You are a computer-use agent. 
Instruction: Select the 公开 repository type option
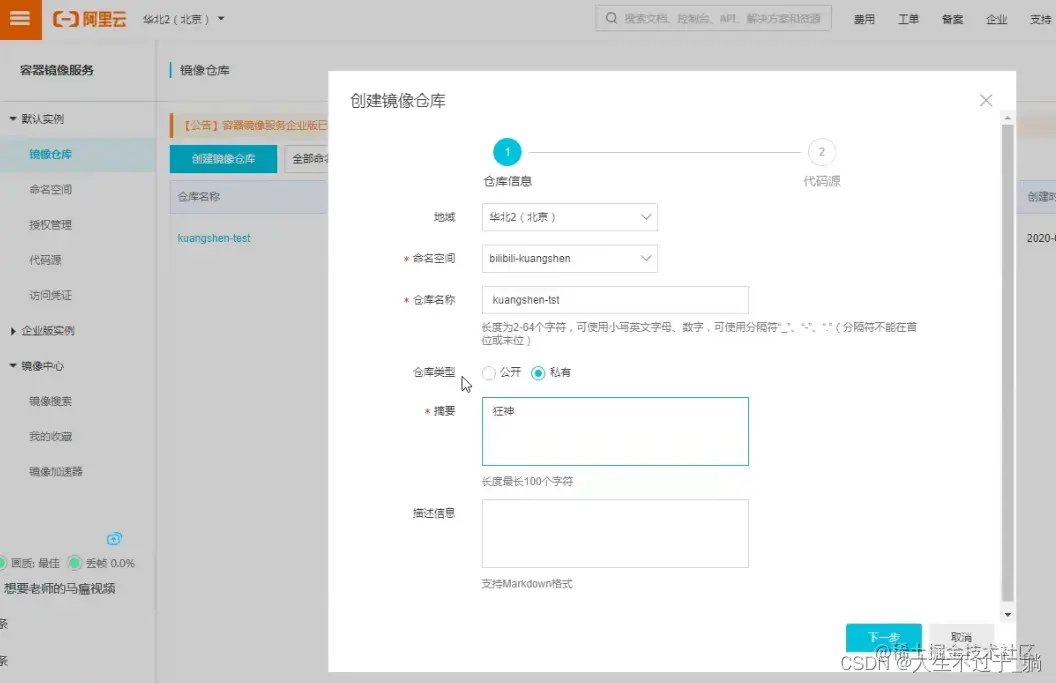[x=488, y=372]
